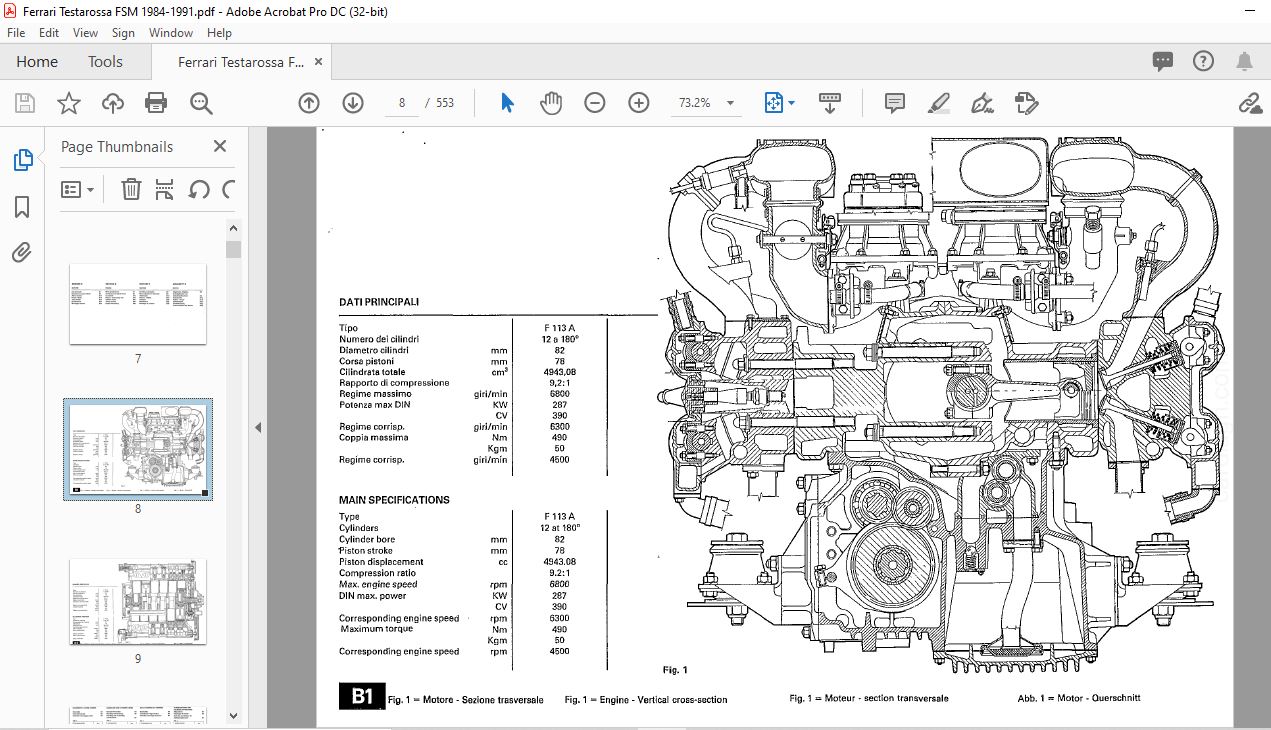1271x730 pixels.
Task: Switch to the Home tab
Action: click(37, 62)
